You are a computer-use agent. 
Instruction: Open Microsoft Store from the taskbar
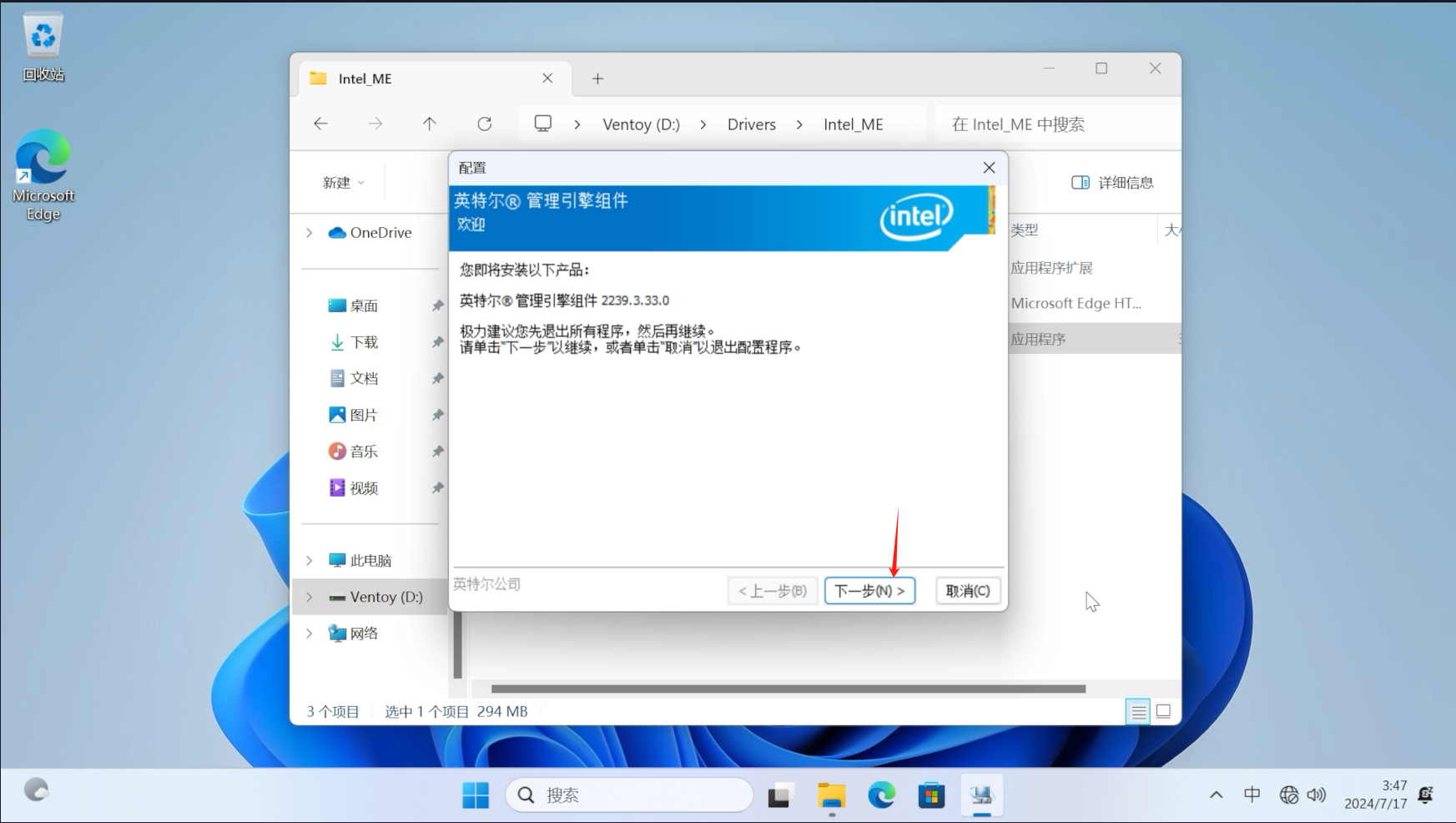click(931, 795)
